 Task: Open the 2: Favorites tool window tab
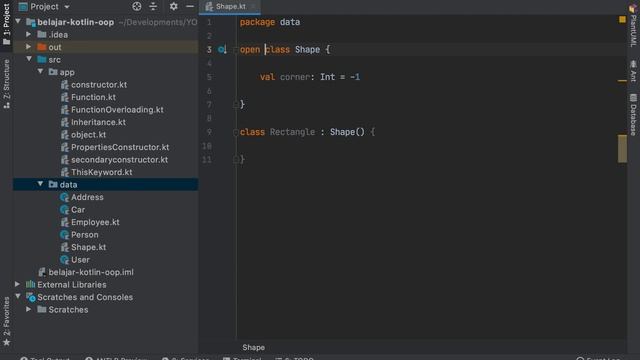6,322
